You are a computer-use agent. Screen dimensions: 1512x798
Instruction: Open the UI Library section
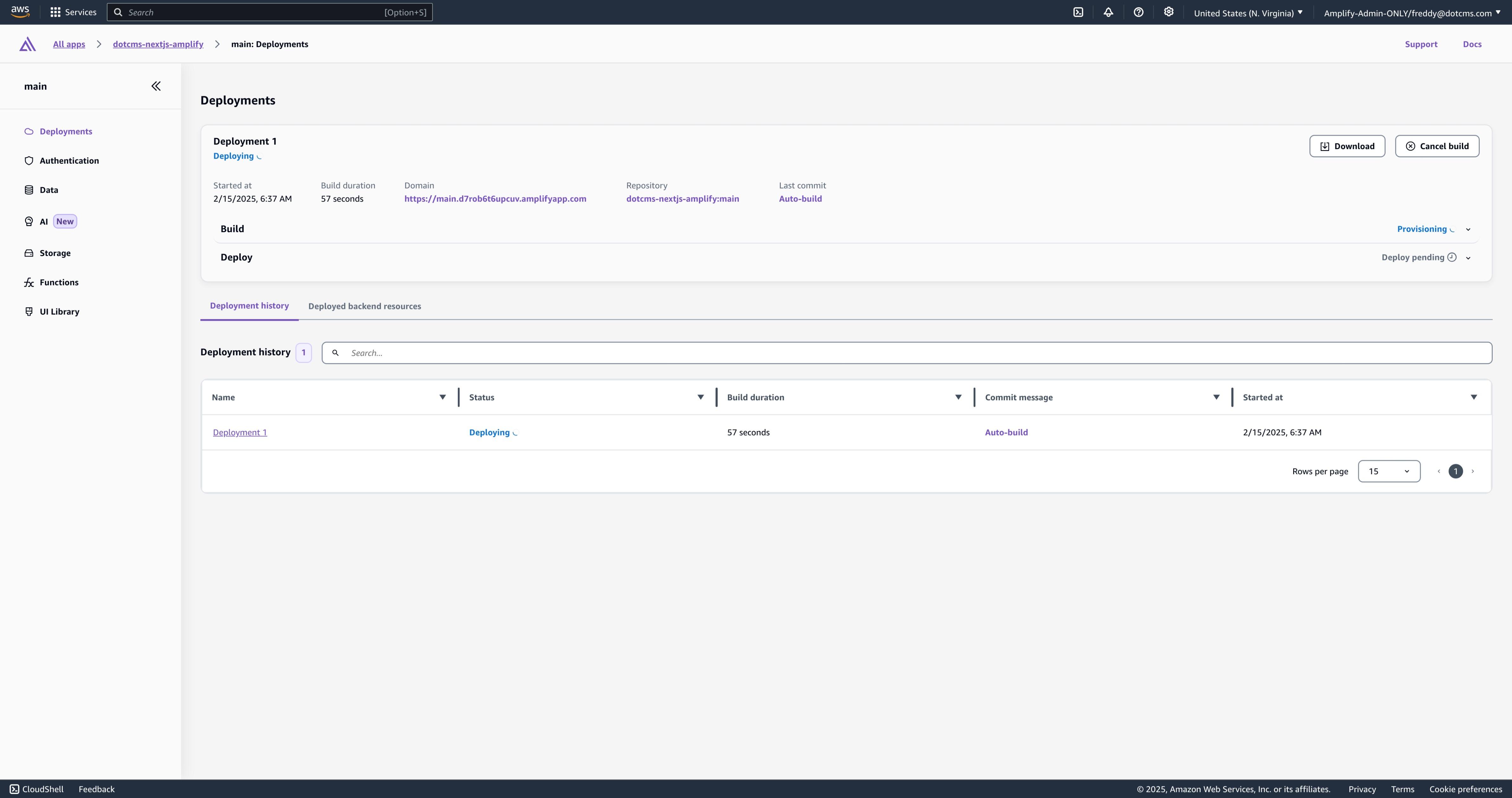tap(59, 311)
